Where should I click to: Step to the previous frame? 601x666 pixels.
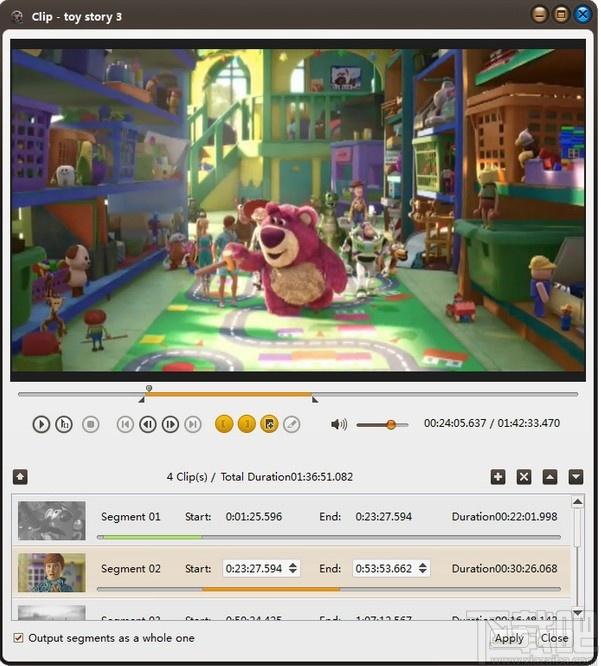click(x=147, y=424)
